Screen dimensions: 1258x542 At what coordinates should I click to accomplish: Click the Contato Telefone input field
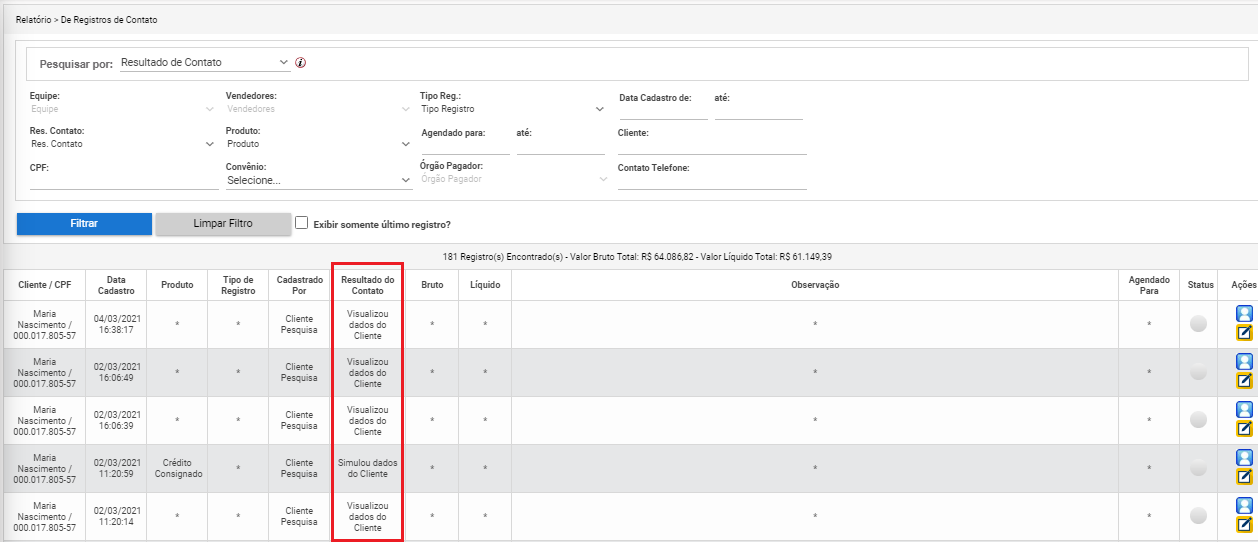712,182
